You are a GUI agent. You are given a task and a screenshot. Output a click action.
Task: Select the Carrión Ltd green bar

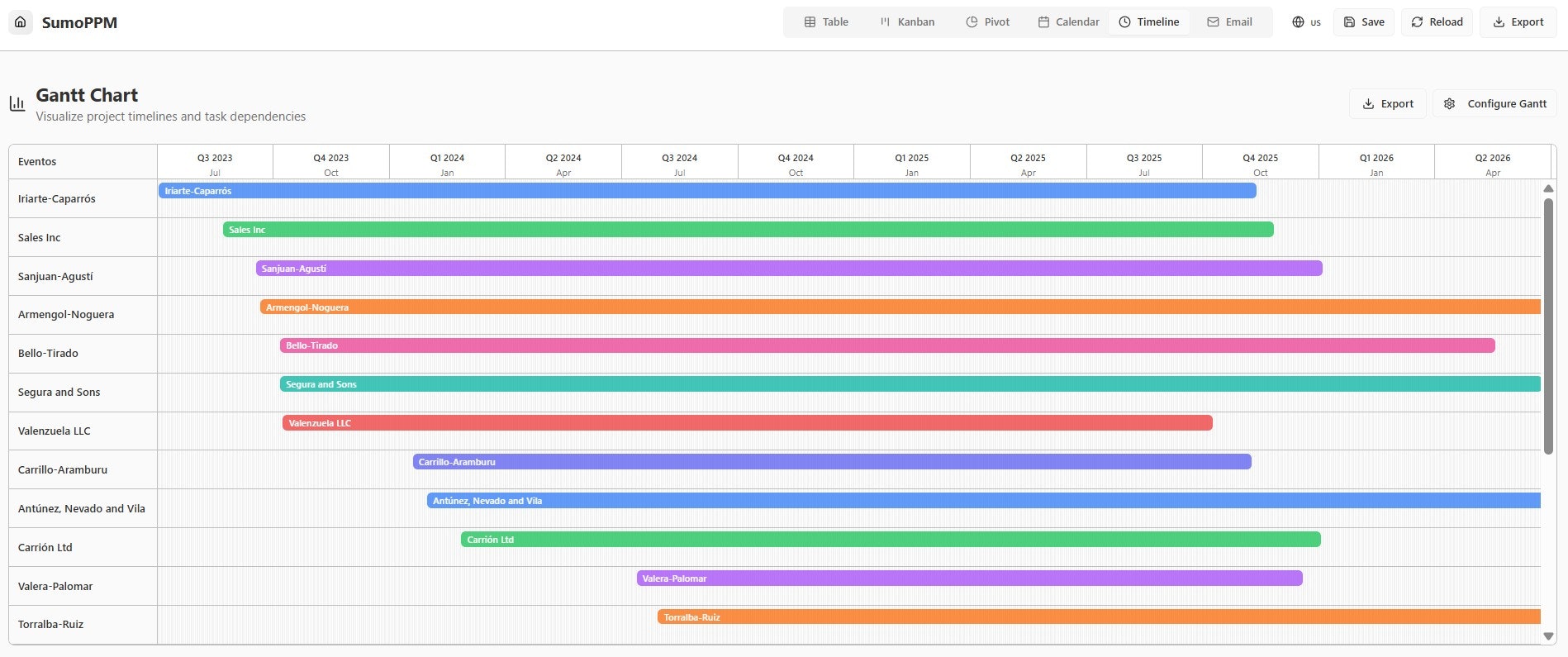[x=891, y=540]
